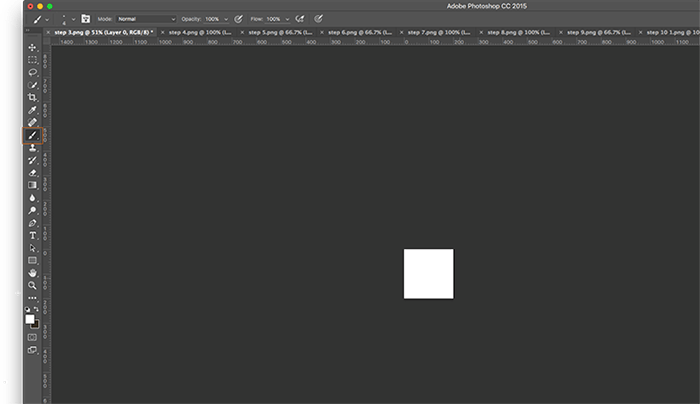Select the Eyedropper tool
Screen dimensions: 700x404
(32, 110)
